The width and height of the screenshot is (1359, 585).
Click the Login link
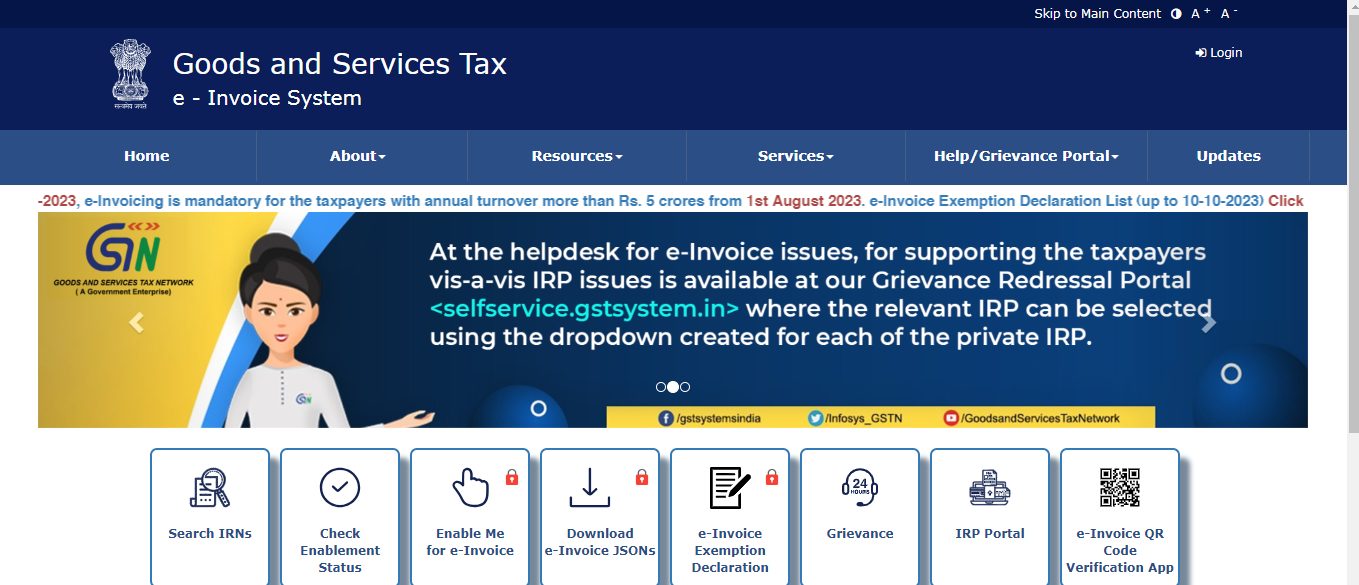1219,53
